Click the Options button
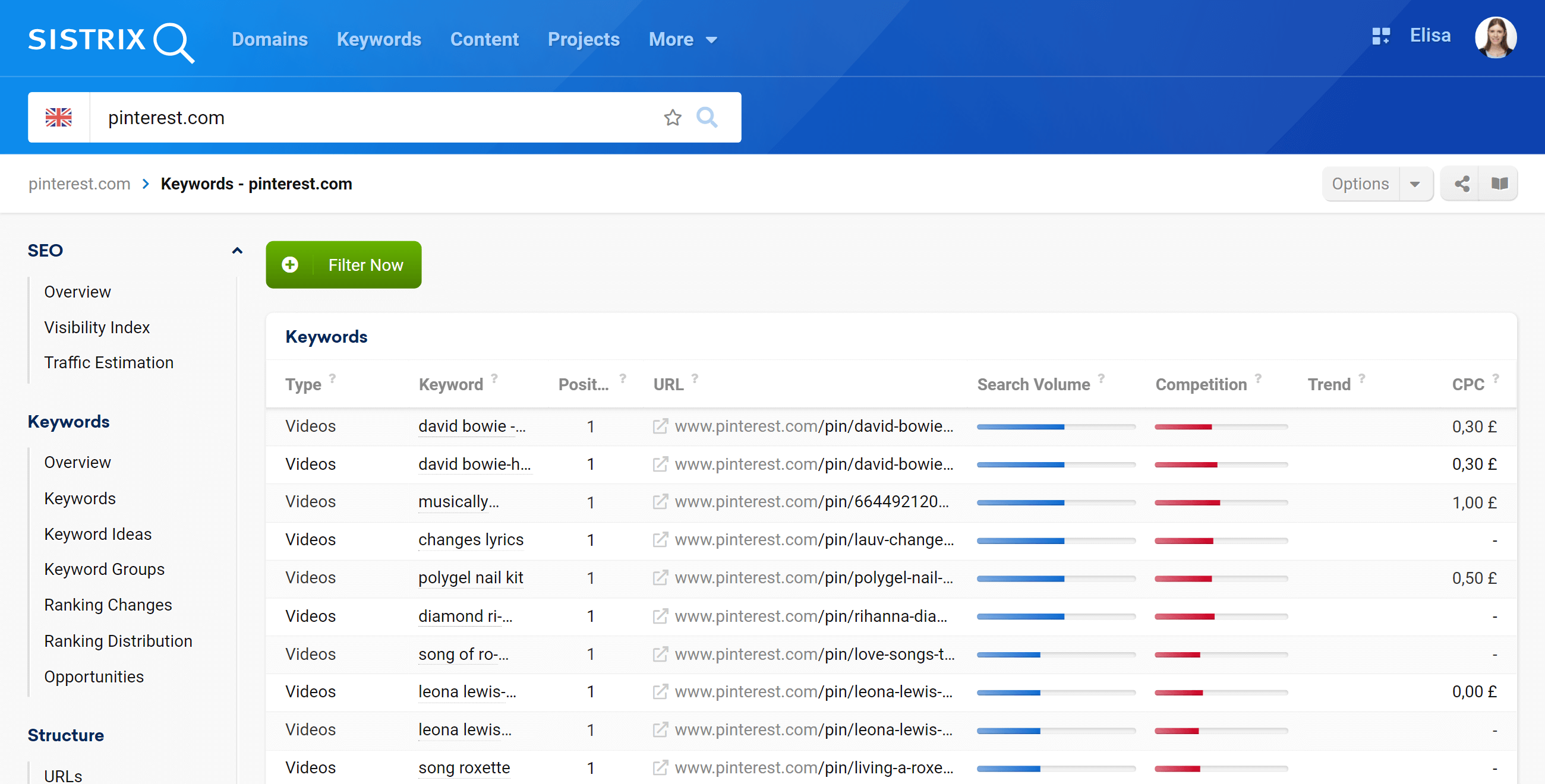This screenshot has height=784, width=1545. click(x=1360, y=184)
